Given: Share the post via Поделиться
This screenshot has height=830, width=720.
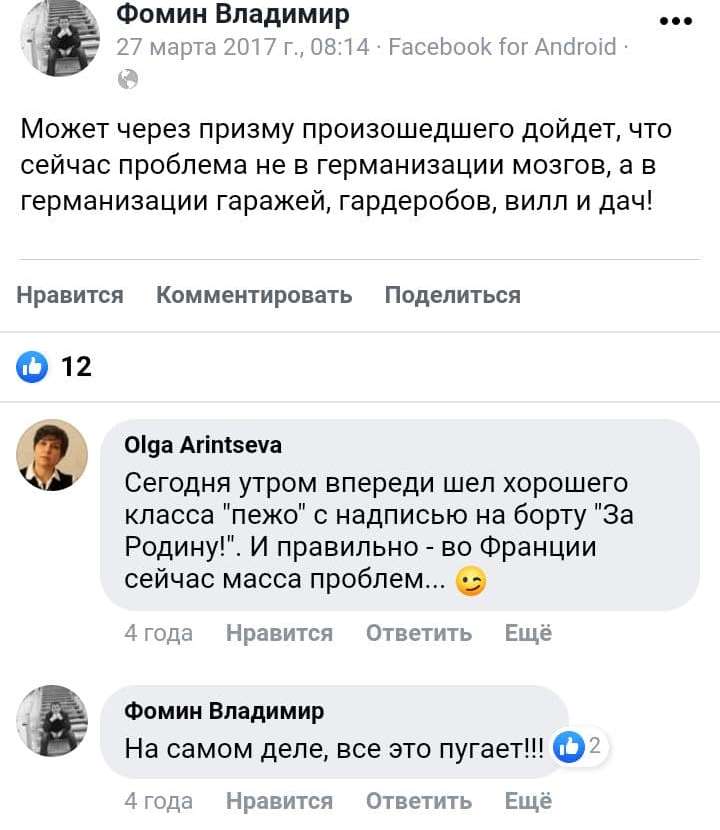Looking at the screenshot, I should (452, 295).
